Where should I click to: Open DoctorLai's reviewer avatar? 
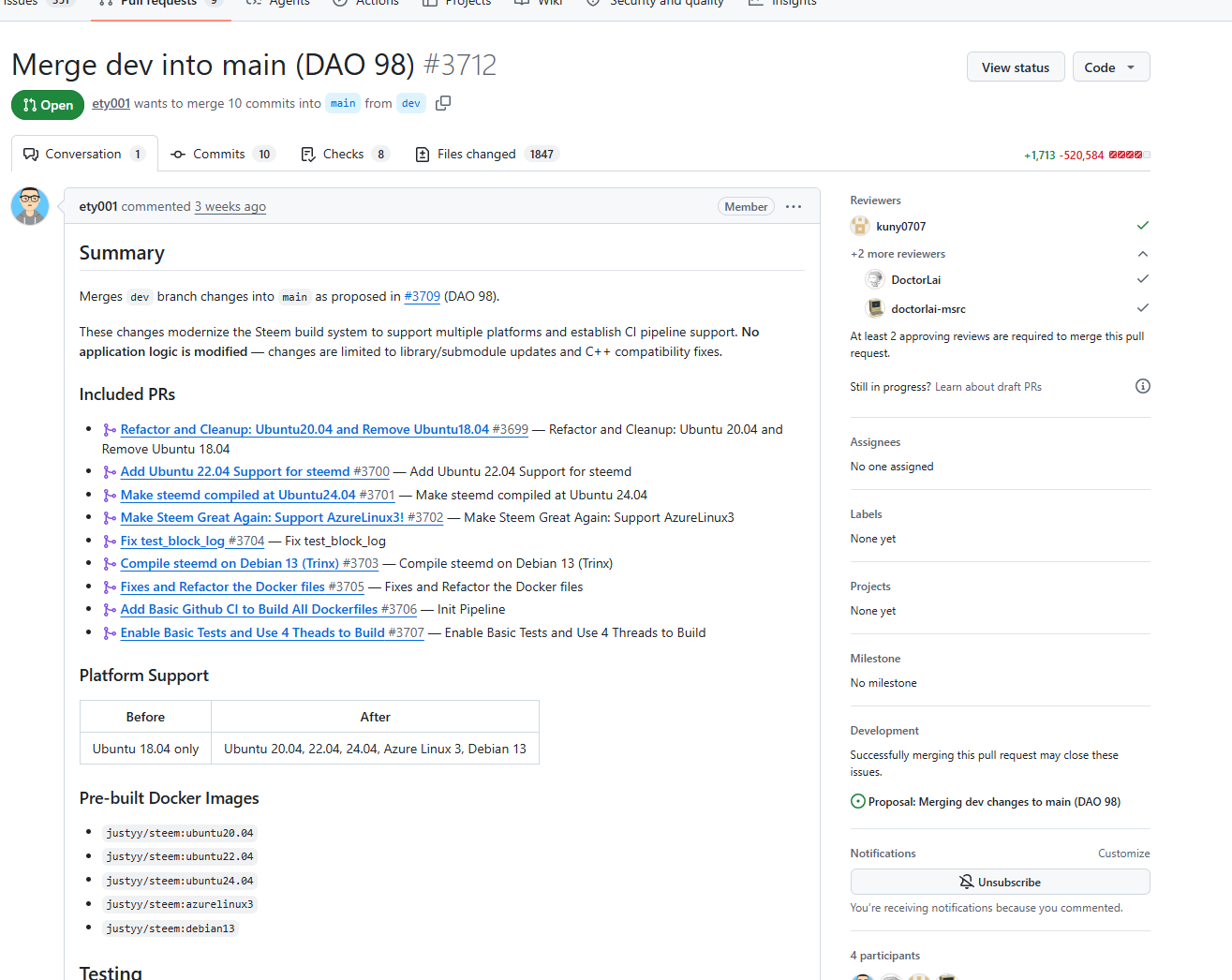point(875,279)
